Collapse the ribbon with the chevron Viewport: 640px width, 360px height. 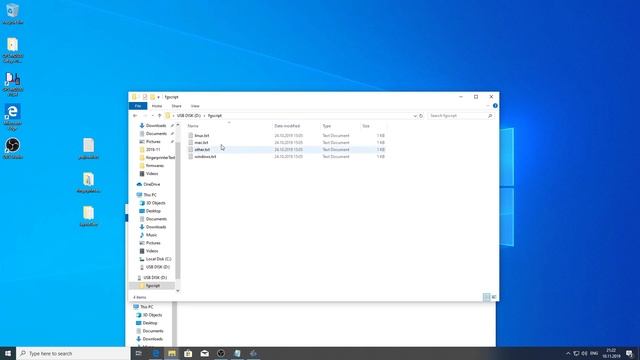tap(488, 106)
